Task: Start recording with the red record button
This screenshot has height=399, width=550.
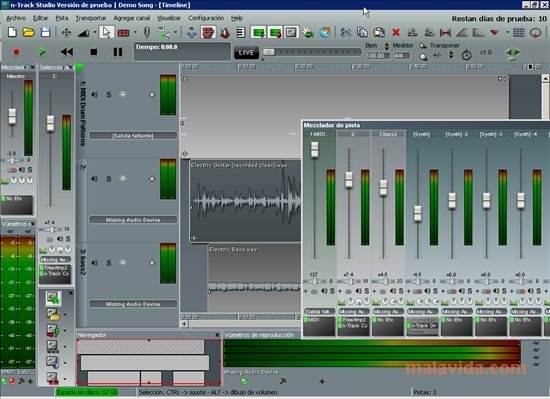Action: [x=16, y=52]
